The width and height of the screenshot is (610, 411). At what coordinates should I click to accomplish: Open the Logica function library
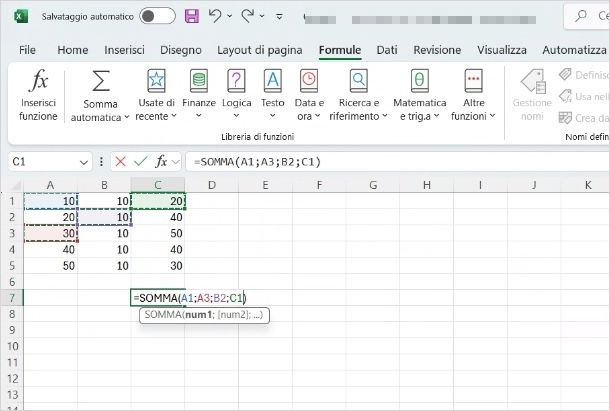coord(237,95)
